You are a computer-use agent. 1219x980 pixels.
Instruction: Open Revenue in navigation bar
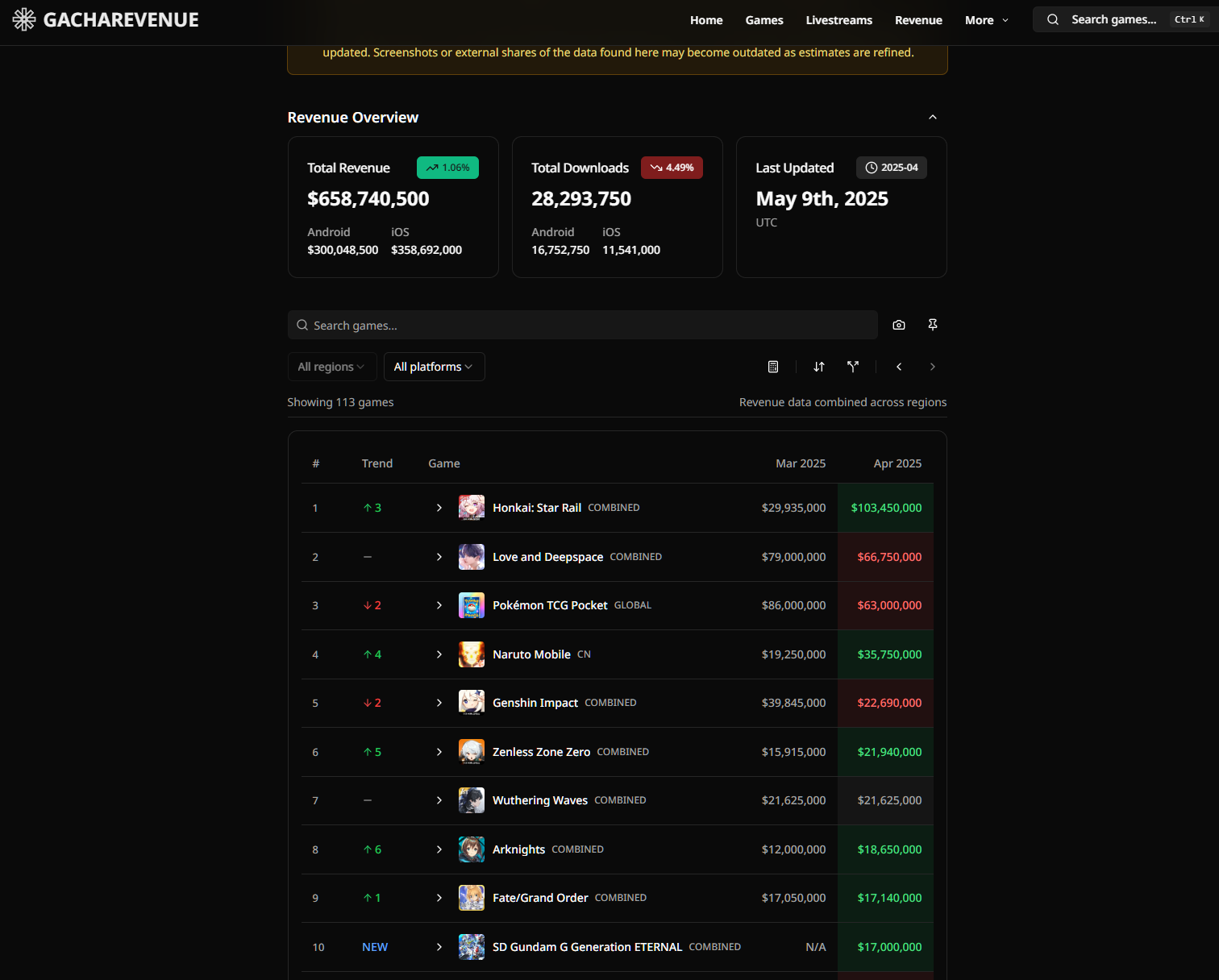918,20
